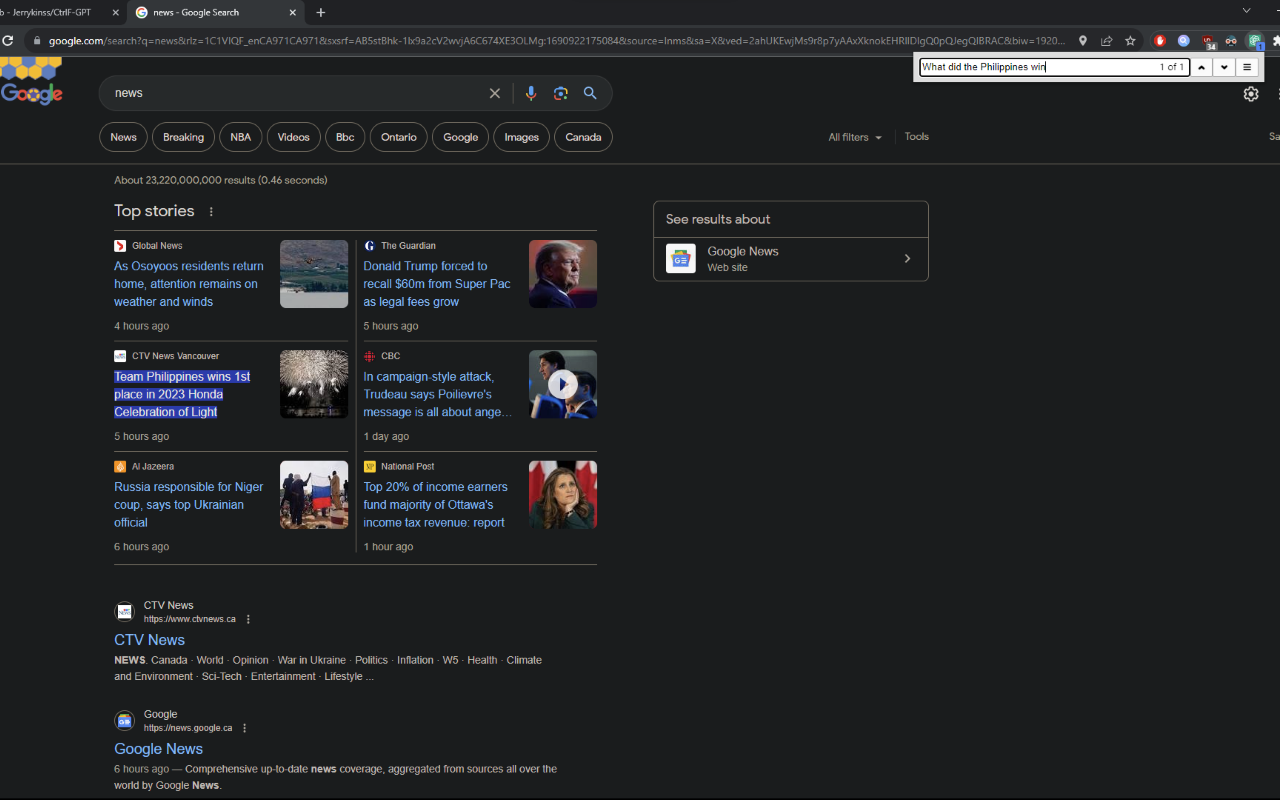Viewport: 1280px width, 800px height.
Task: Open the goggles-face extension icon
Action: (1231, 41)
